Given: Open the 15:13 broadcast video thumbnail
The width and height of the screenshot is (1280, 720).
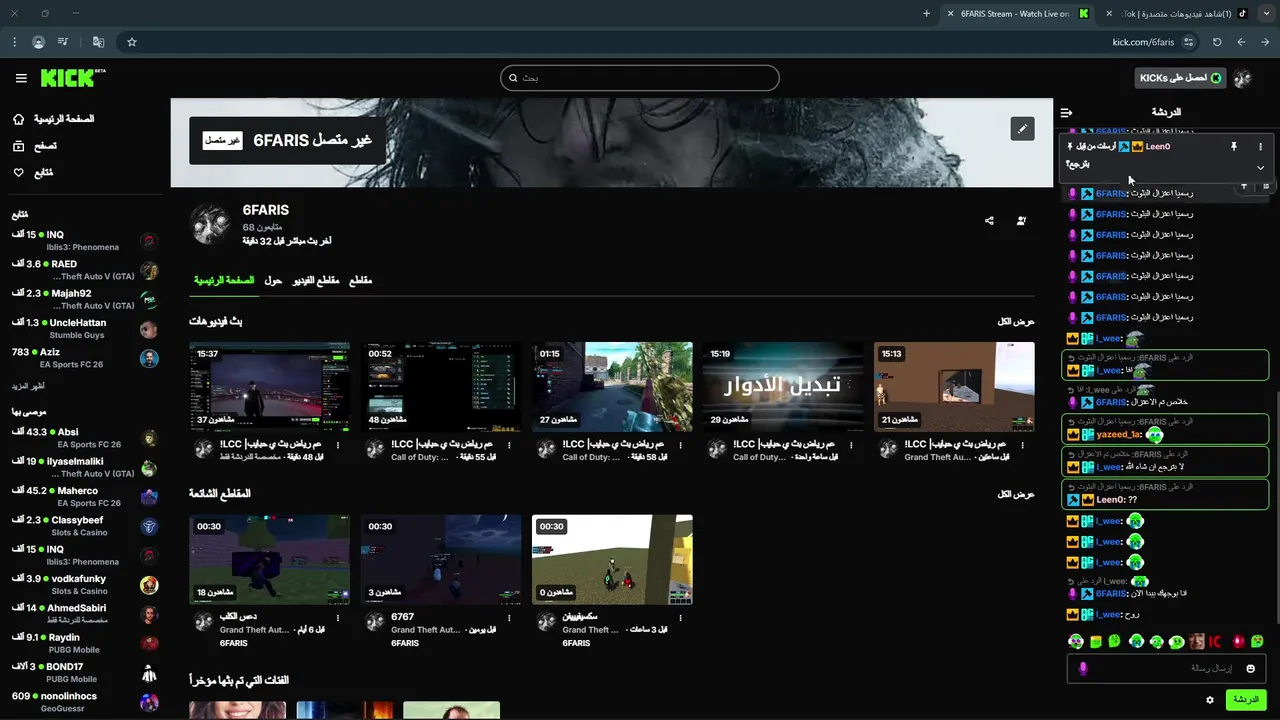Looking at the screenshot, I should pos(954,387).
